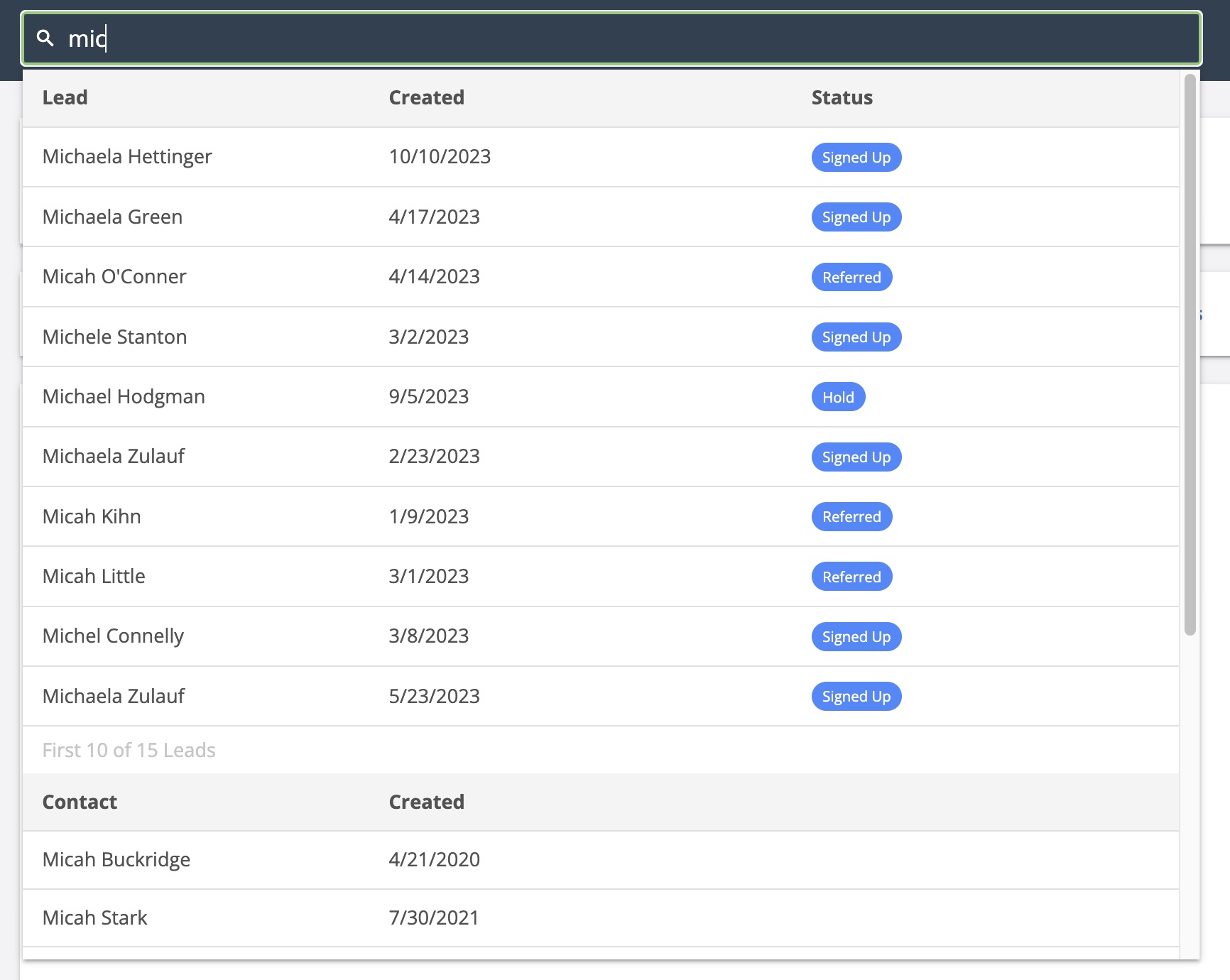Open the lead Michele Stanton

[115, 337]
